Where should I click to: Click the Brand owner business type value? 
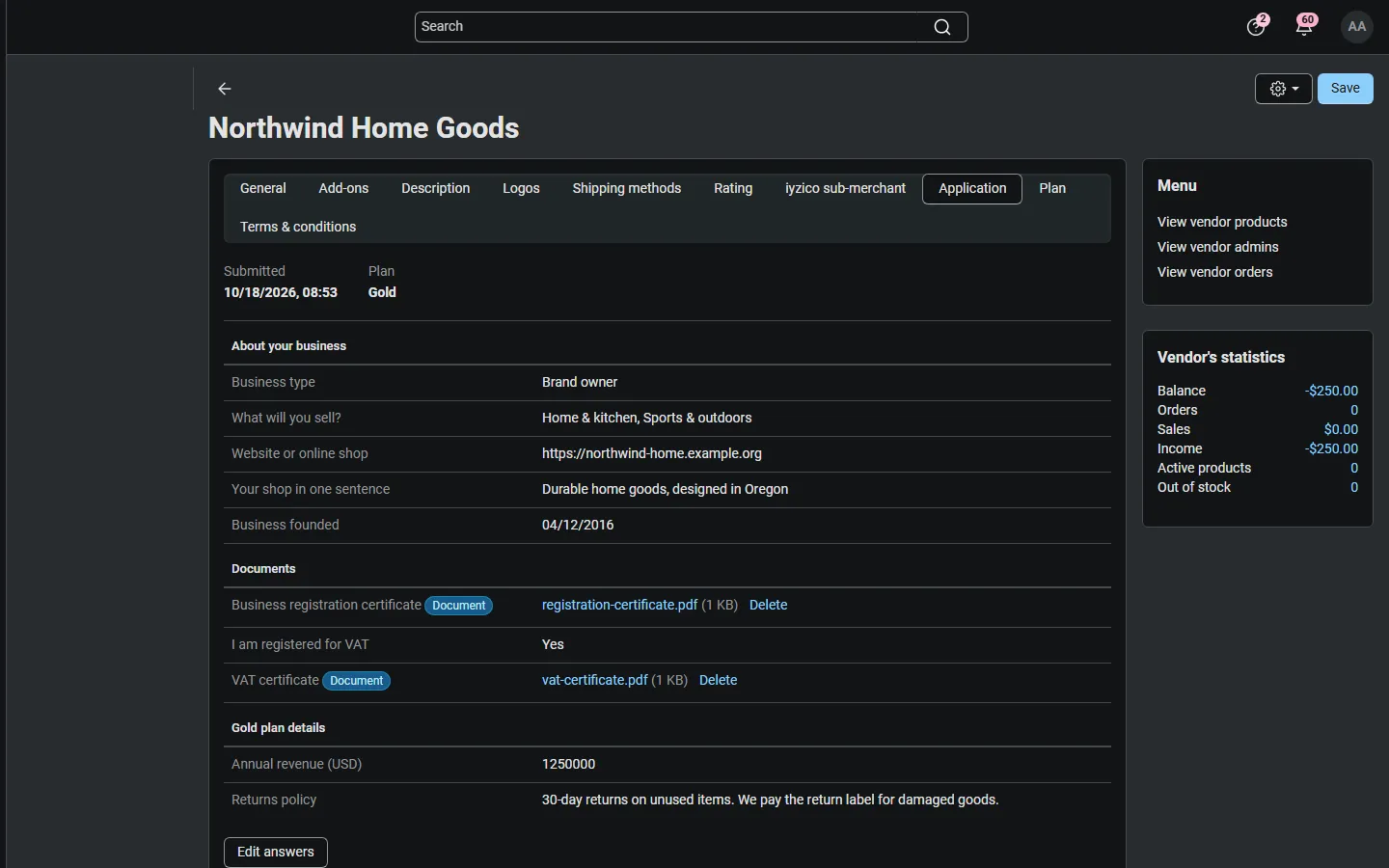coord(580,382)
